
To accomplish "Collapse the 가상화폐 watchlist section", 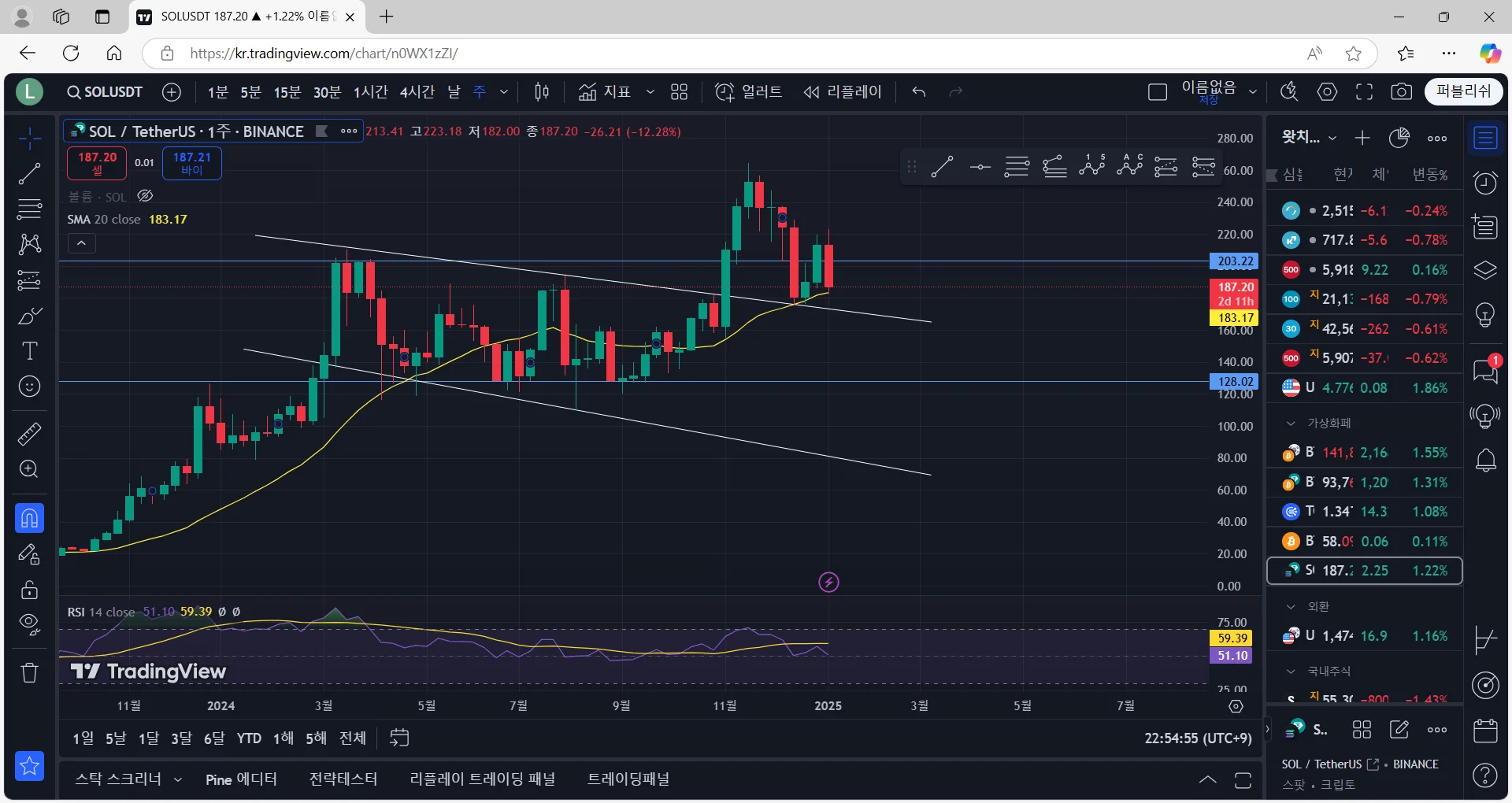I will [1291, 424].
